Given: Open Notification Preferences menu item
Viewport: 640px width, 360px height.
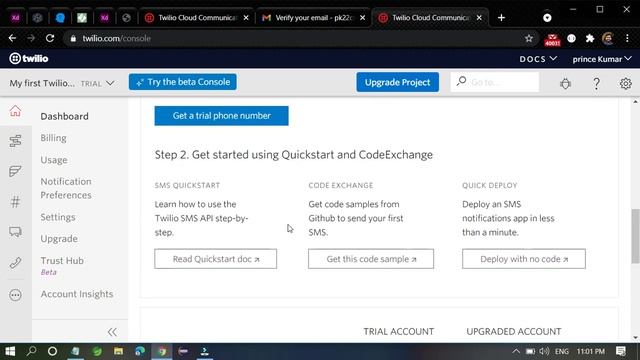Looking at the screenshot, I should coord(66,188).
